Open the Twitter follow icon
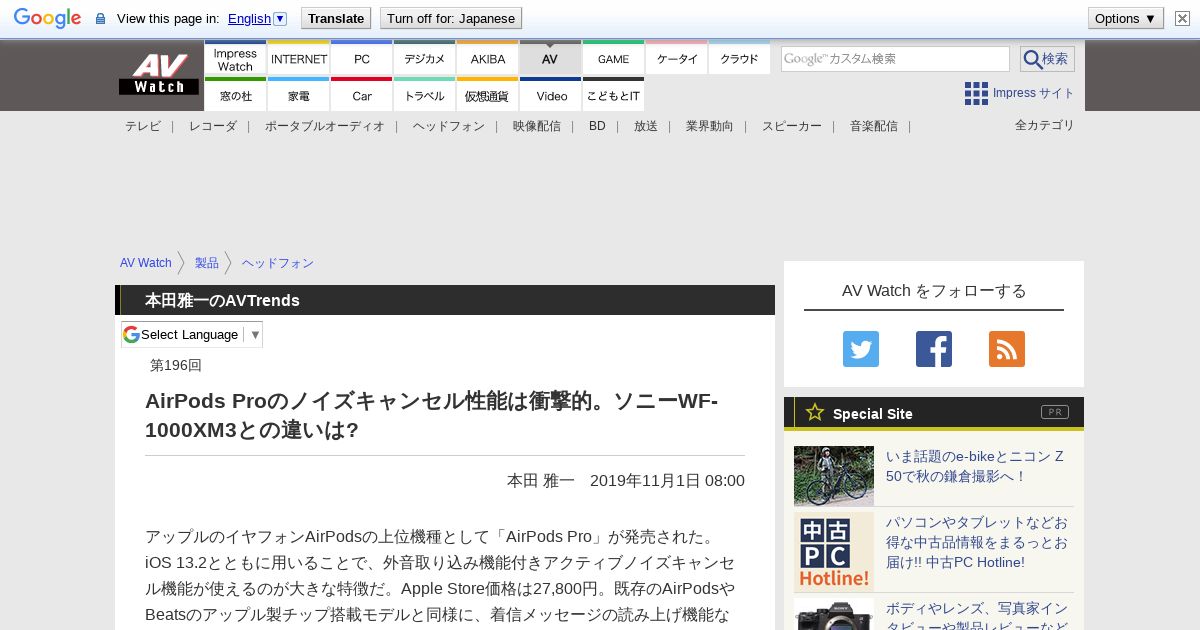 coord(861,349)
